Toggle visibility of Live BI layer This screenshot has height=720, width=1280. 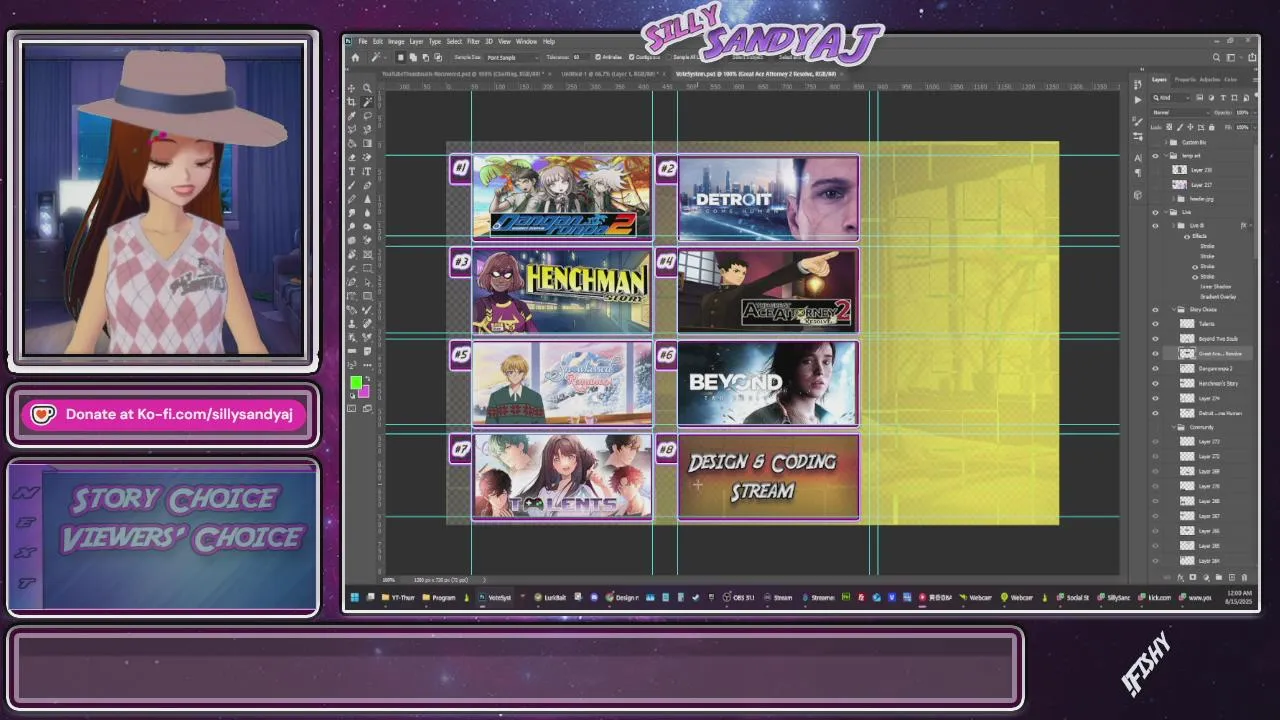tap(1156, 225)
